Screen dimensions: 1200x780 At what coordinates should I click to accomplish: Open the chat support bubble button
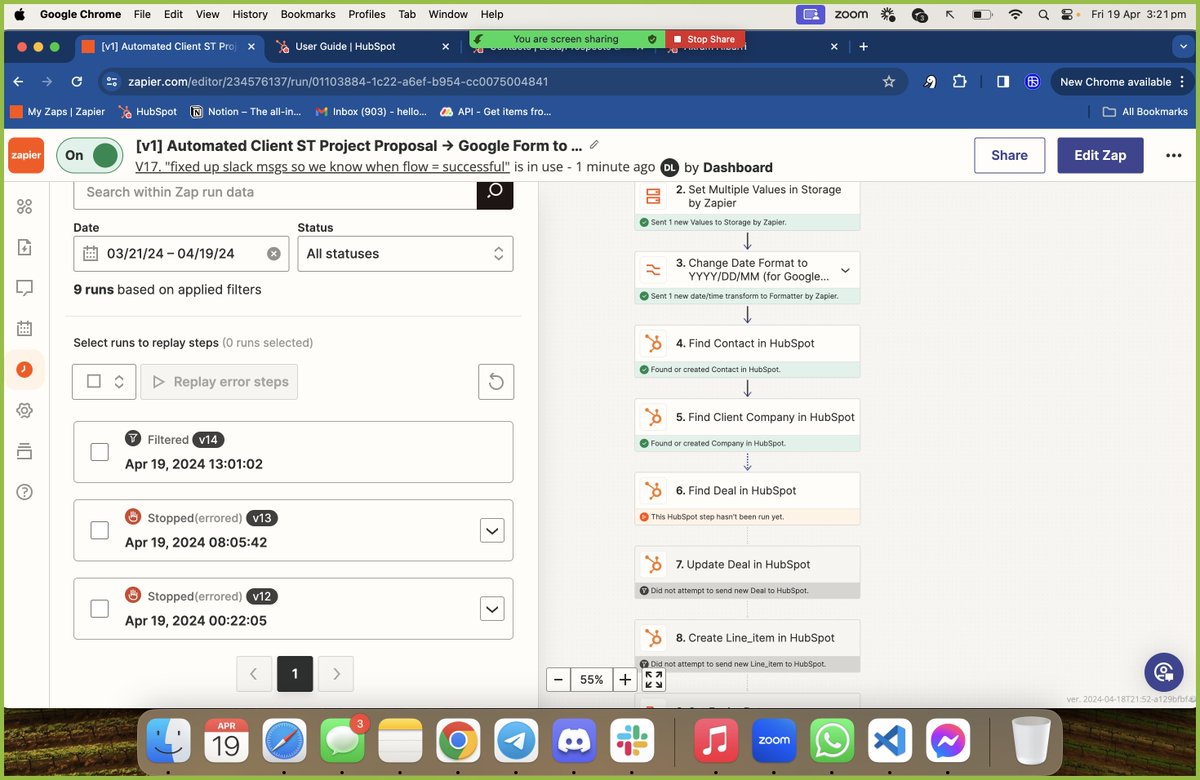click(1163, 672)
